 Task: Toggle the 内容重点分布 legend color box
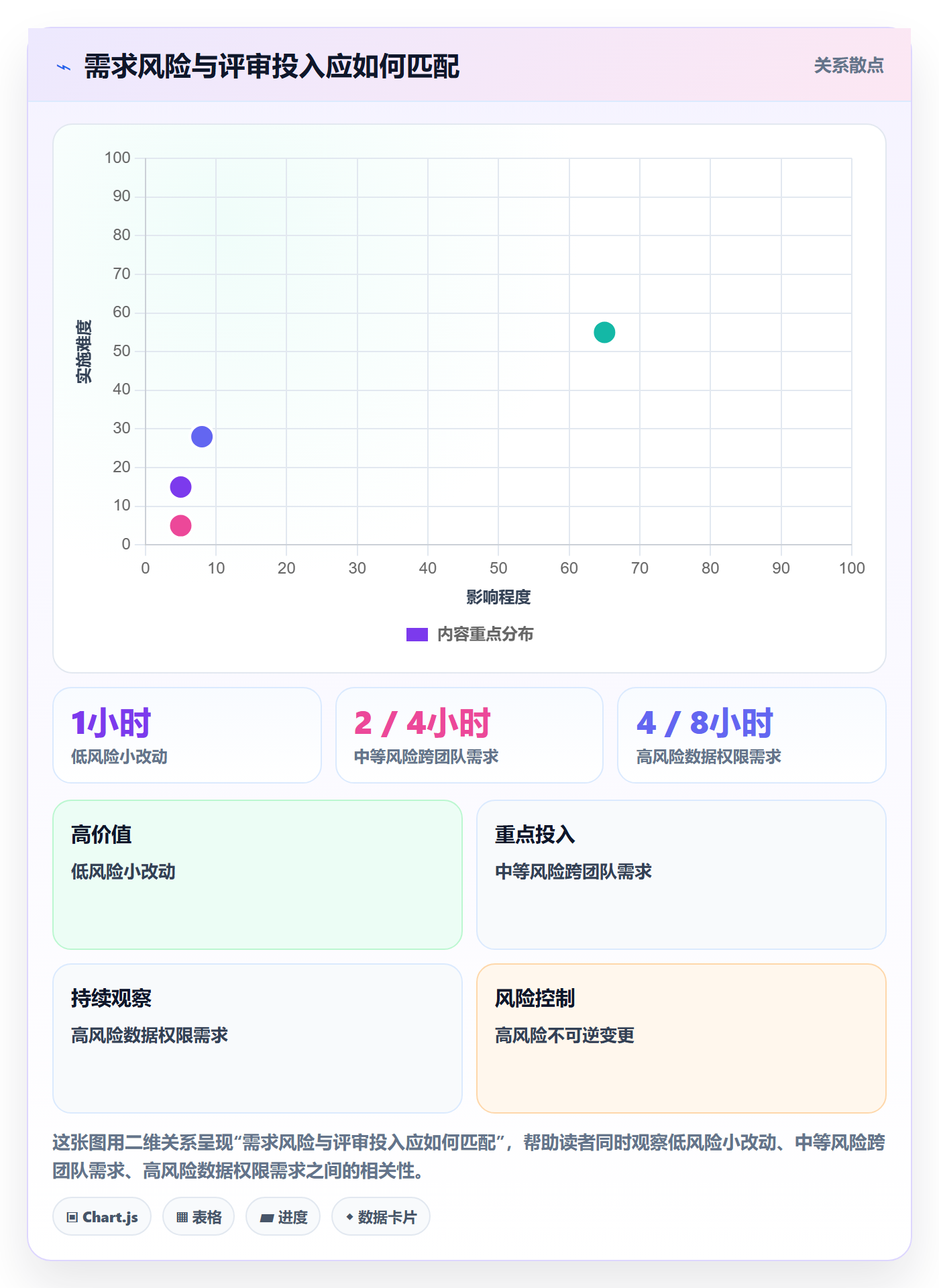coord(417,635)
